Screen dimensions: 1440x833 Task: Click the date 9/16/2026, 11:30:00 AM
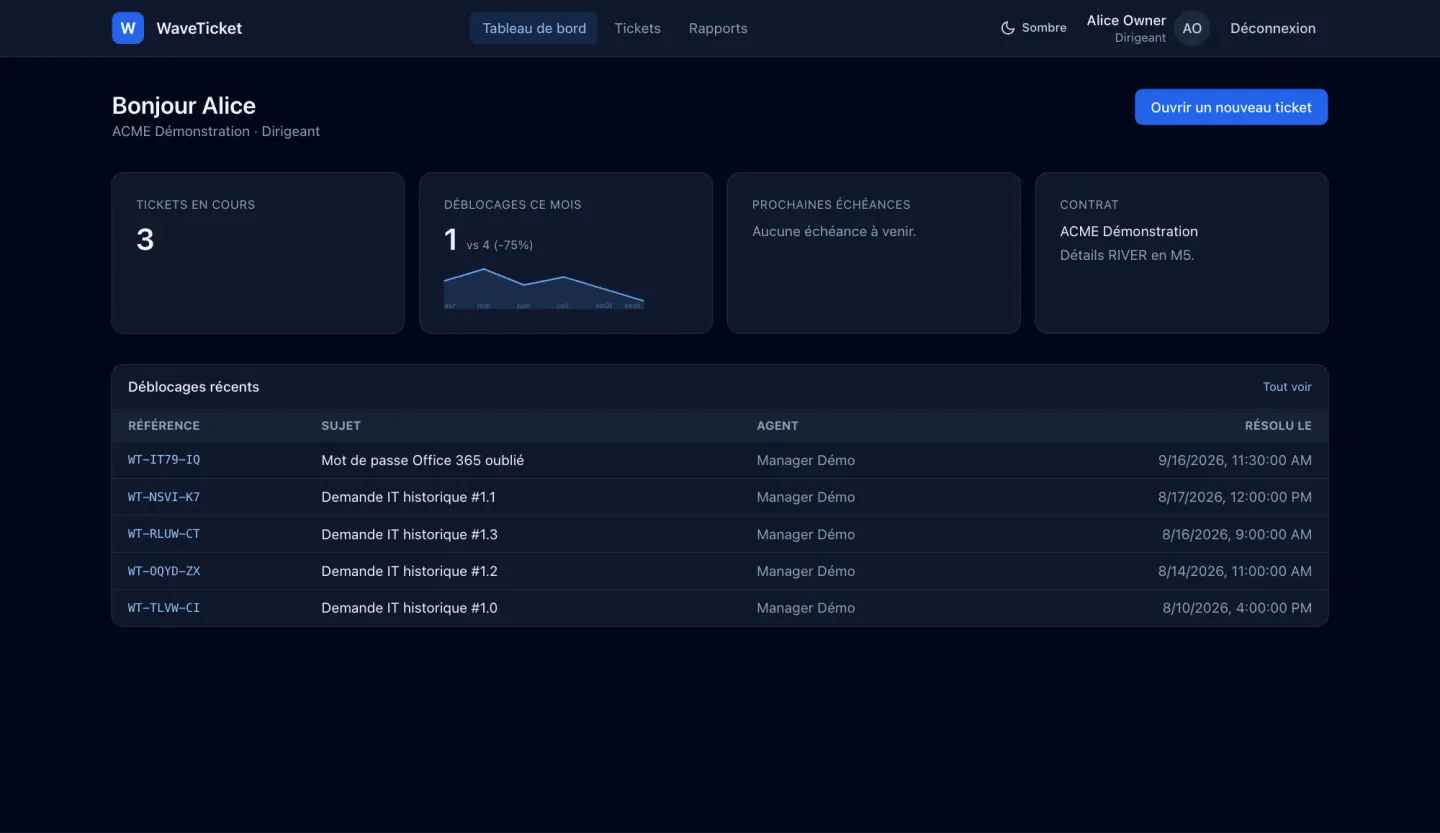pos(1235,460)
